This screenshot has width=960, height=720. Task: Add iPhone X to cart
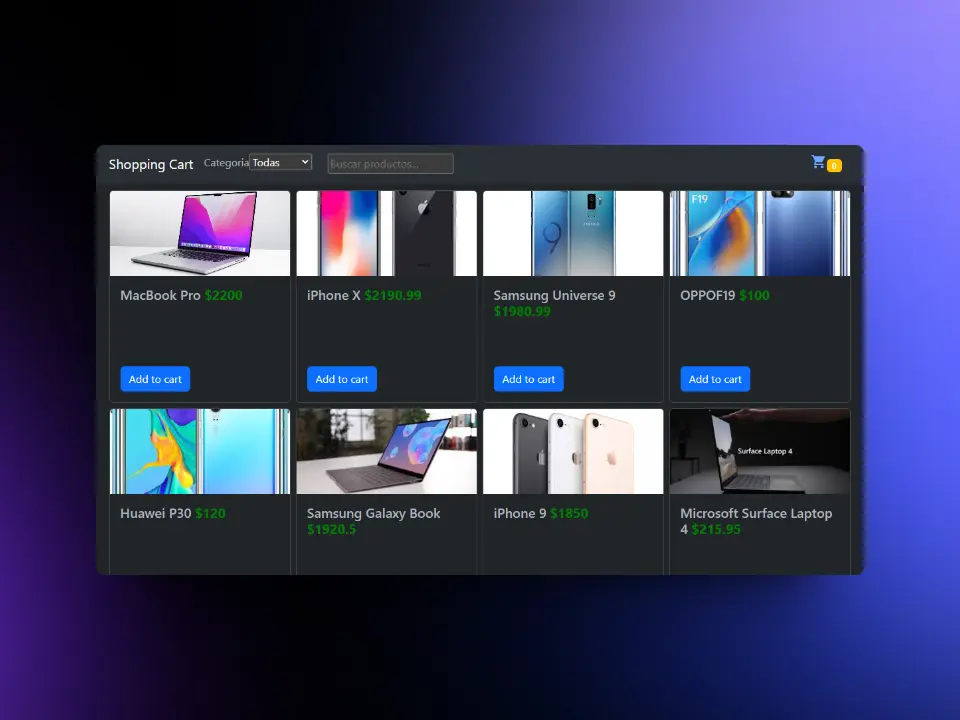pos(341,379)
